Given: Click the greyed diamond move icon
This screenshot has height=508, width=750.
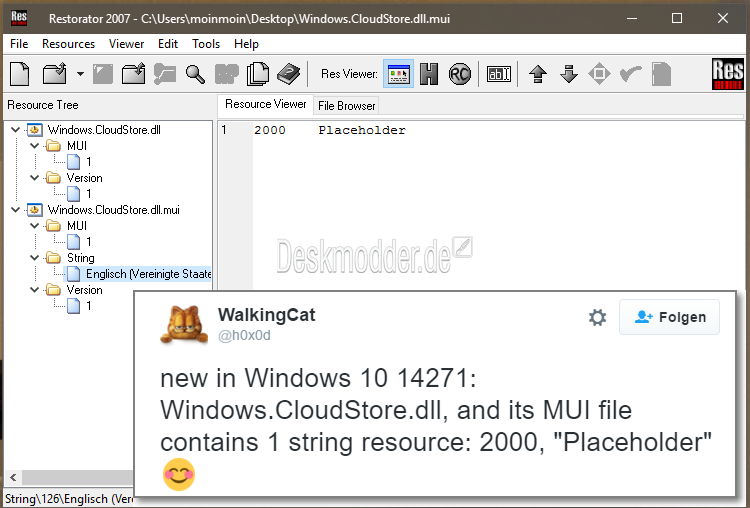Looking at the screenshot, I should pos(599,74).
